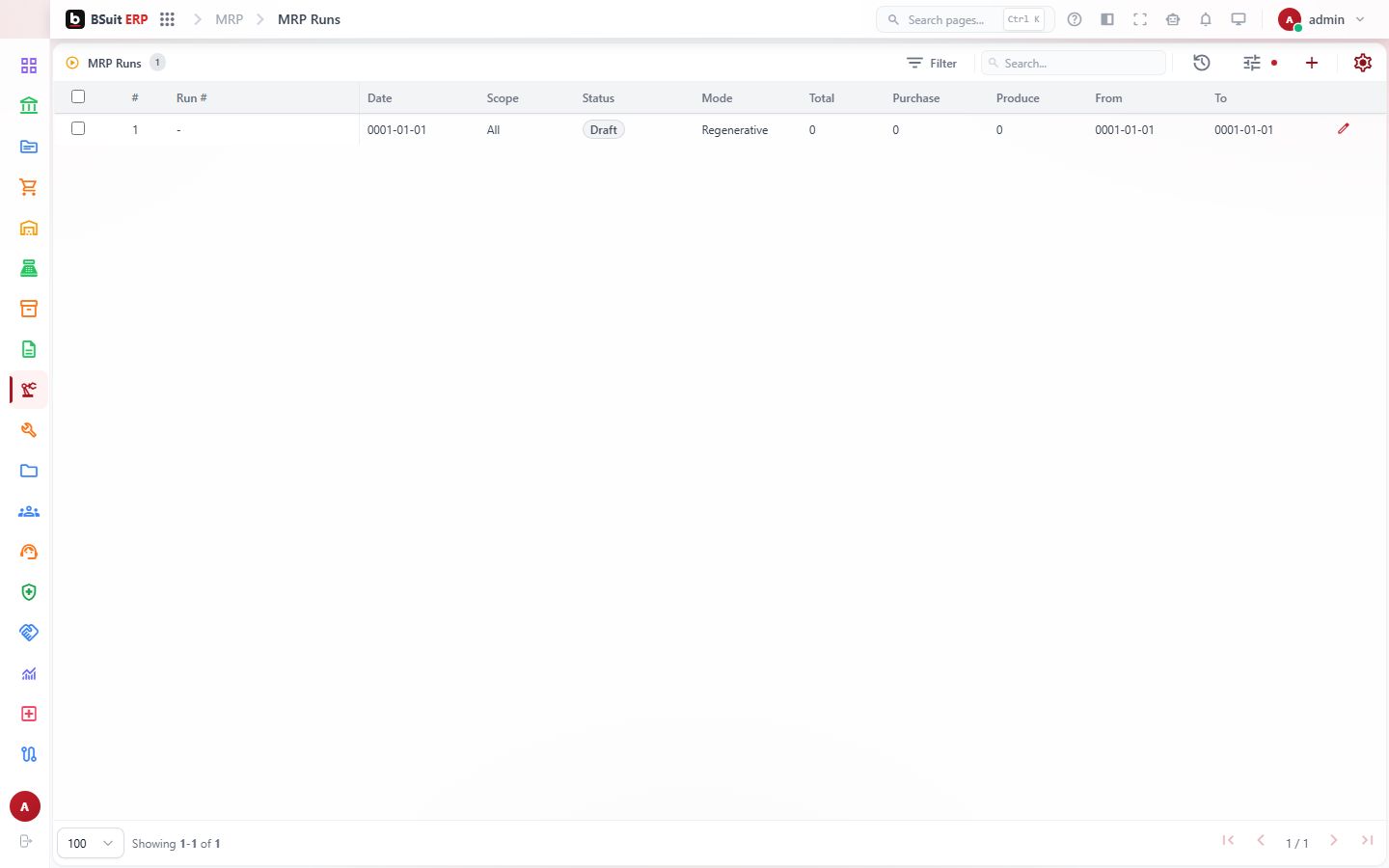The height and width of the screenshot is (868, 1389).
Task: Open the warehouse icon in sidebar
Action: [x=29, y=228]
